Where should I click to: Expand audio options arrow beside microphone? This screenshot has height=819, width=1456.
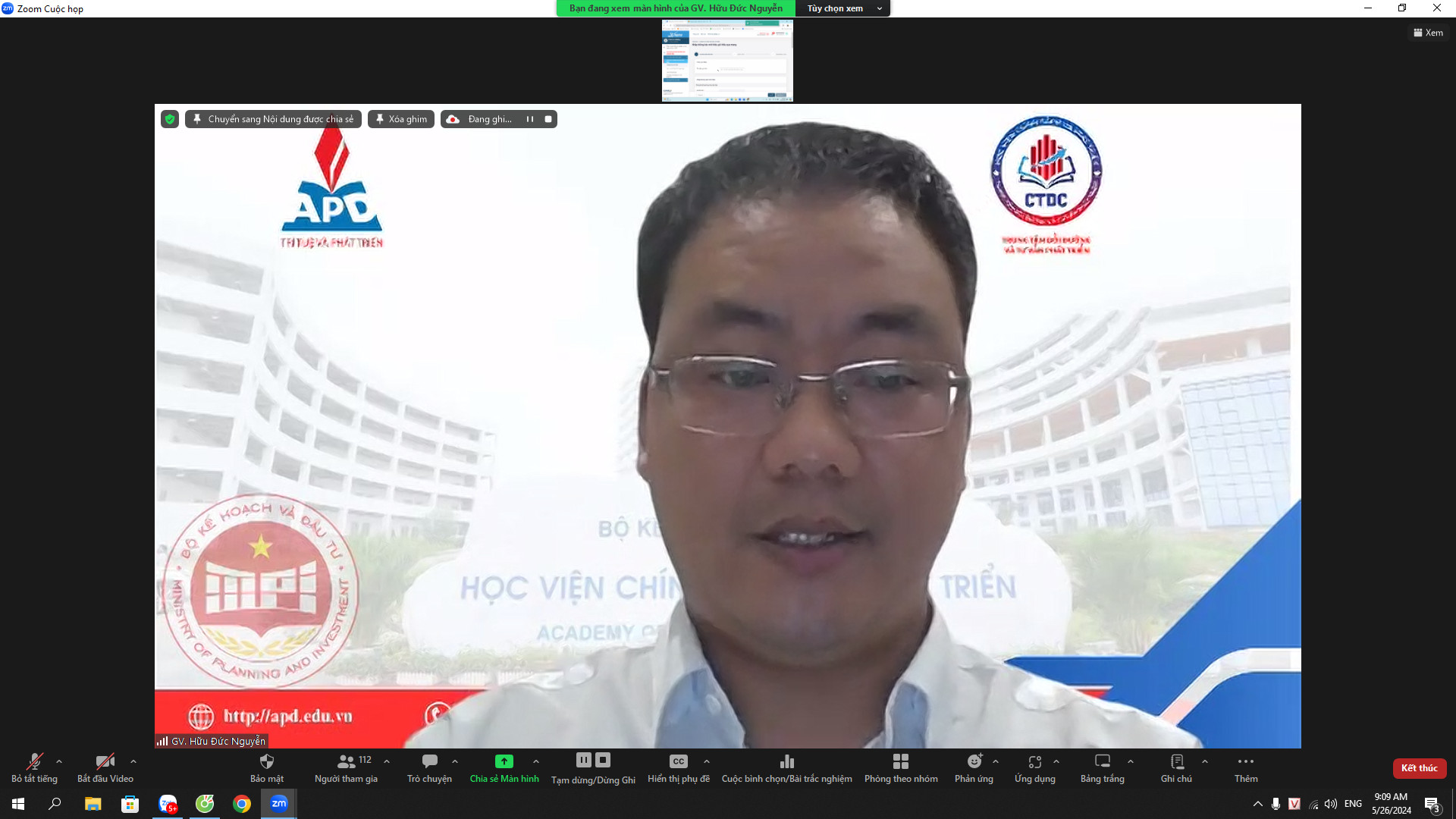point(59,761)
